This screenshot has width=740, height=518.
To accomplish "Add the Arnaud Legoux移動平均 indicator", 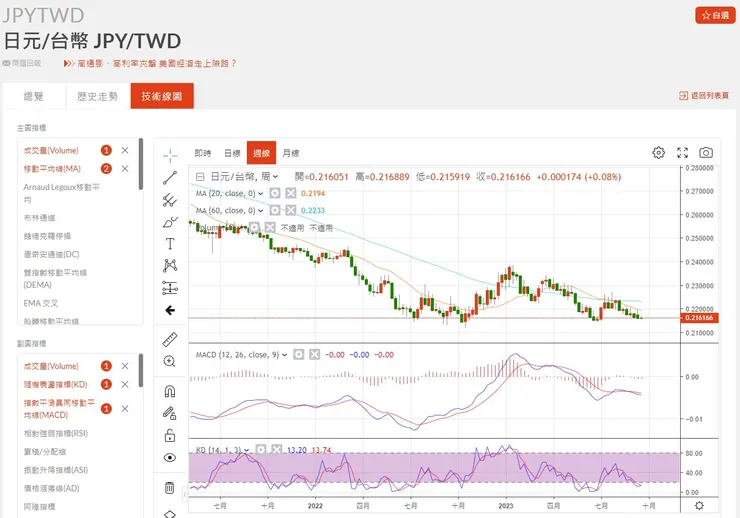I will click(x=61, y=193).
